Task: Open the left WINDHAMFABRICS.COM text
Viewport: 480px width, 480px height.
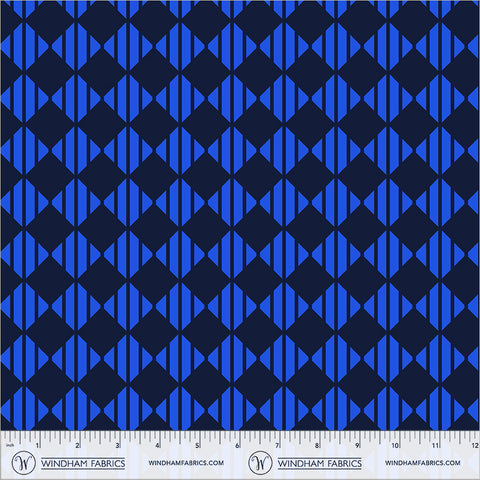Action: [186, 463]
